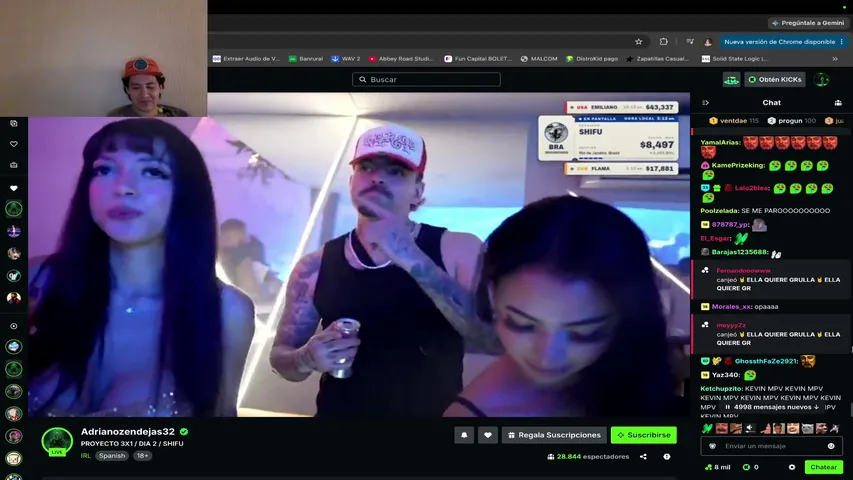Click username Morales_xx in chat
Image resolution: width=853 pixels, height=480 pixels.
(x=732, y=307)
